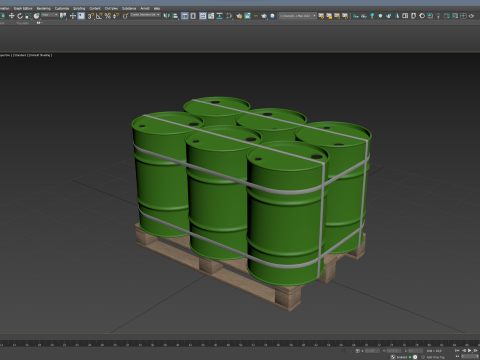
Task: Open Edit Named Selection Sets
Action: click(125, 16)
